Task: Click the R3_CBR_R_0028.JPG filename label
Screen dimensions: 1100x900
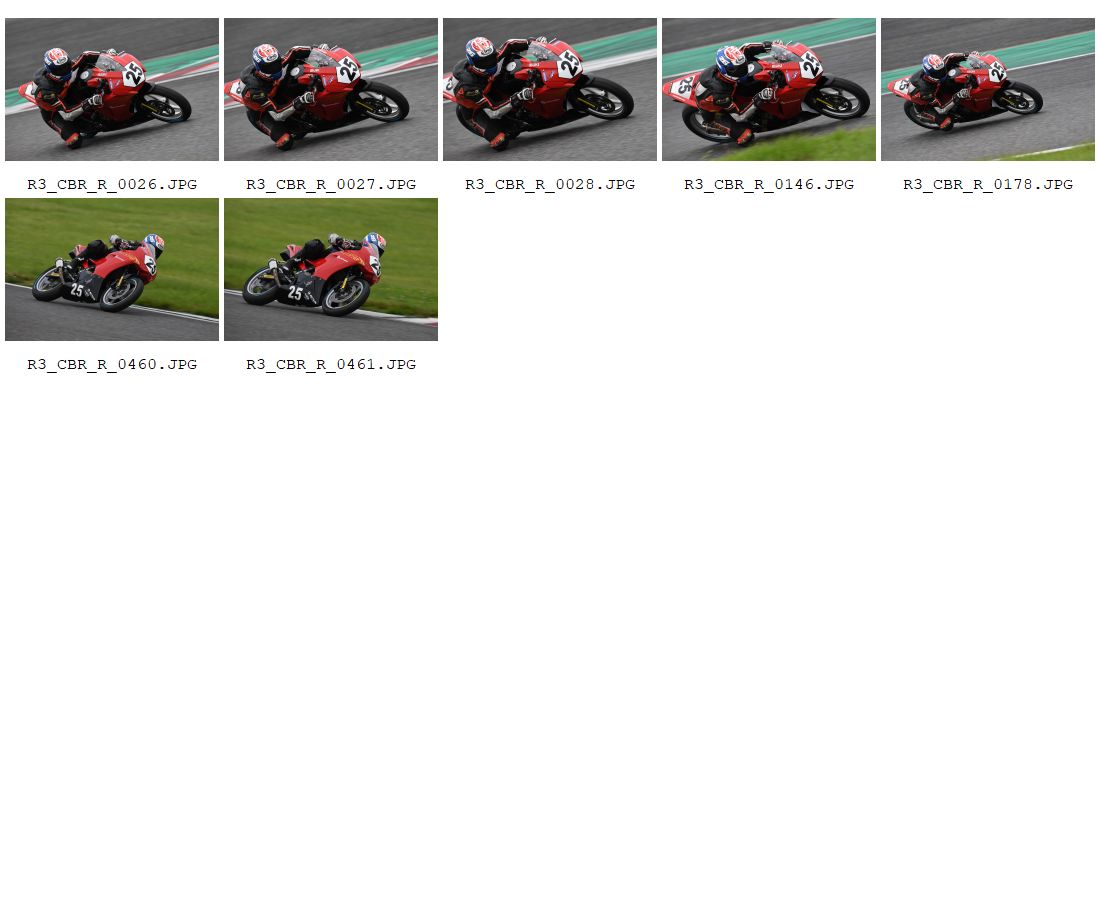Action: pos(550,184)
